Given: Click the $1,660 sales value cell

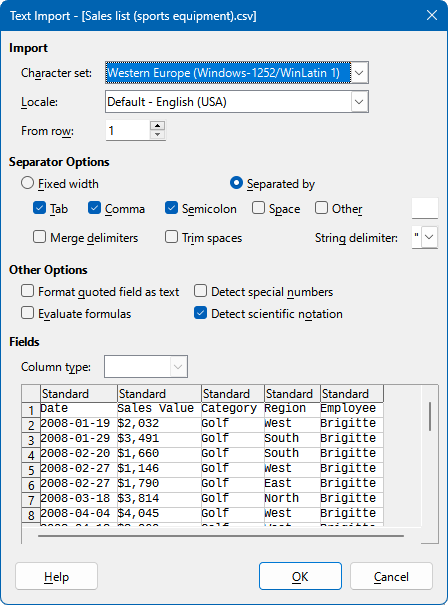Looking at the screenshot, I should tap(159, 454).
